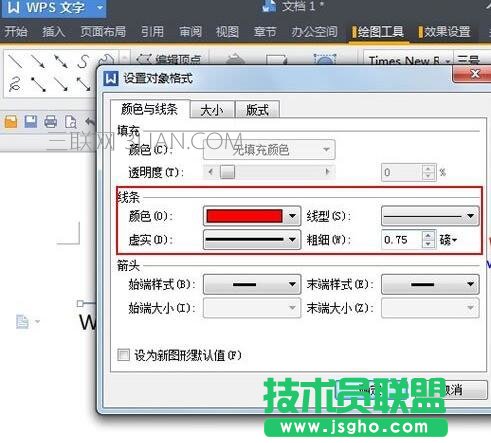Viewport: 491px width, 443px height.
Task: Open the fill 颜色 dropdown
Action: [x=269, y=150]
